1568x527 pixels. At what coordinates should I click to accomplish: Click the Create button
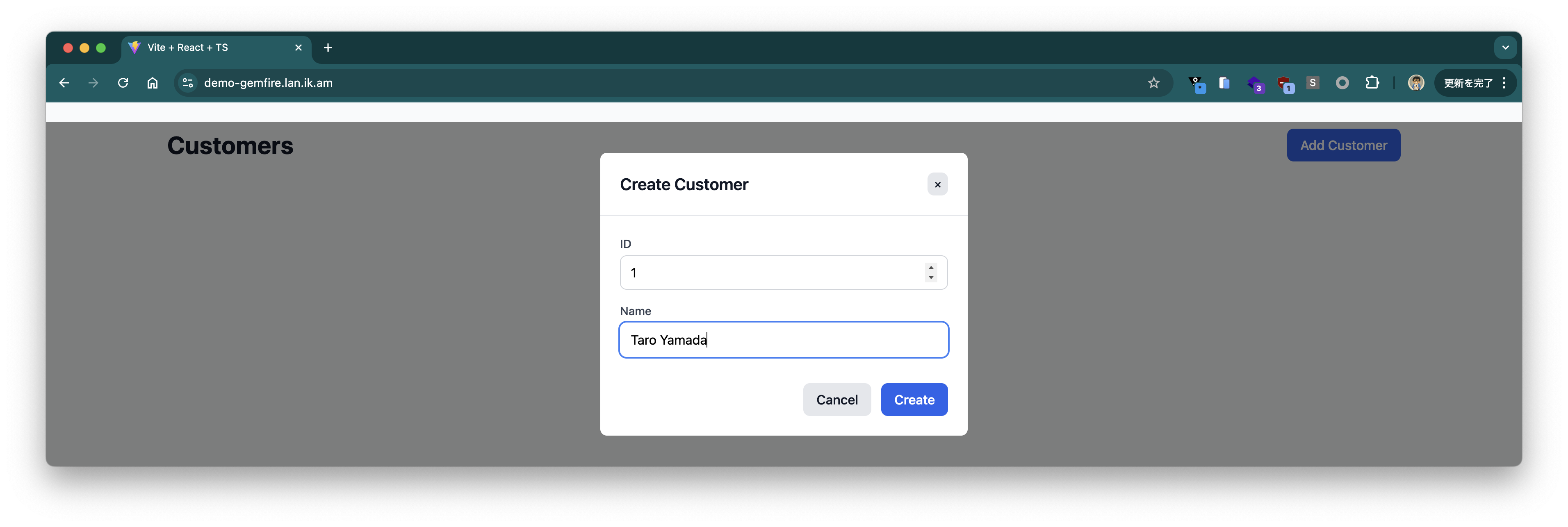click(x=914, y=400)
